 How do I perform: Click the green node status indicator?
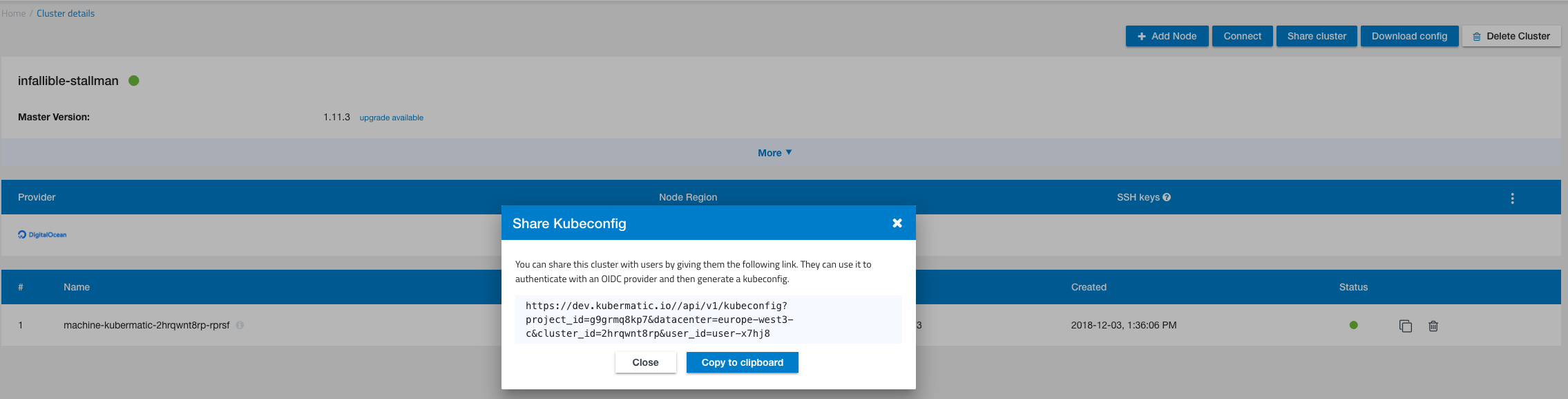[1353, 325]
